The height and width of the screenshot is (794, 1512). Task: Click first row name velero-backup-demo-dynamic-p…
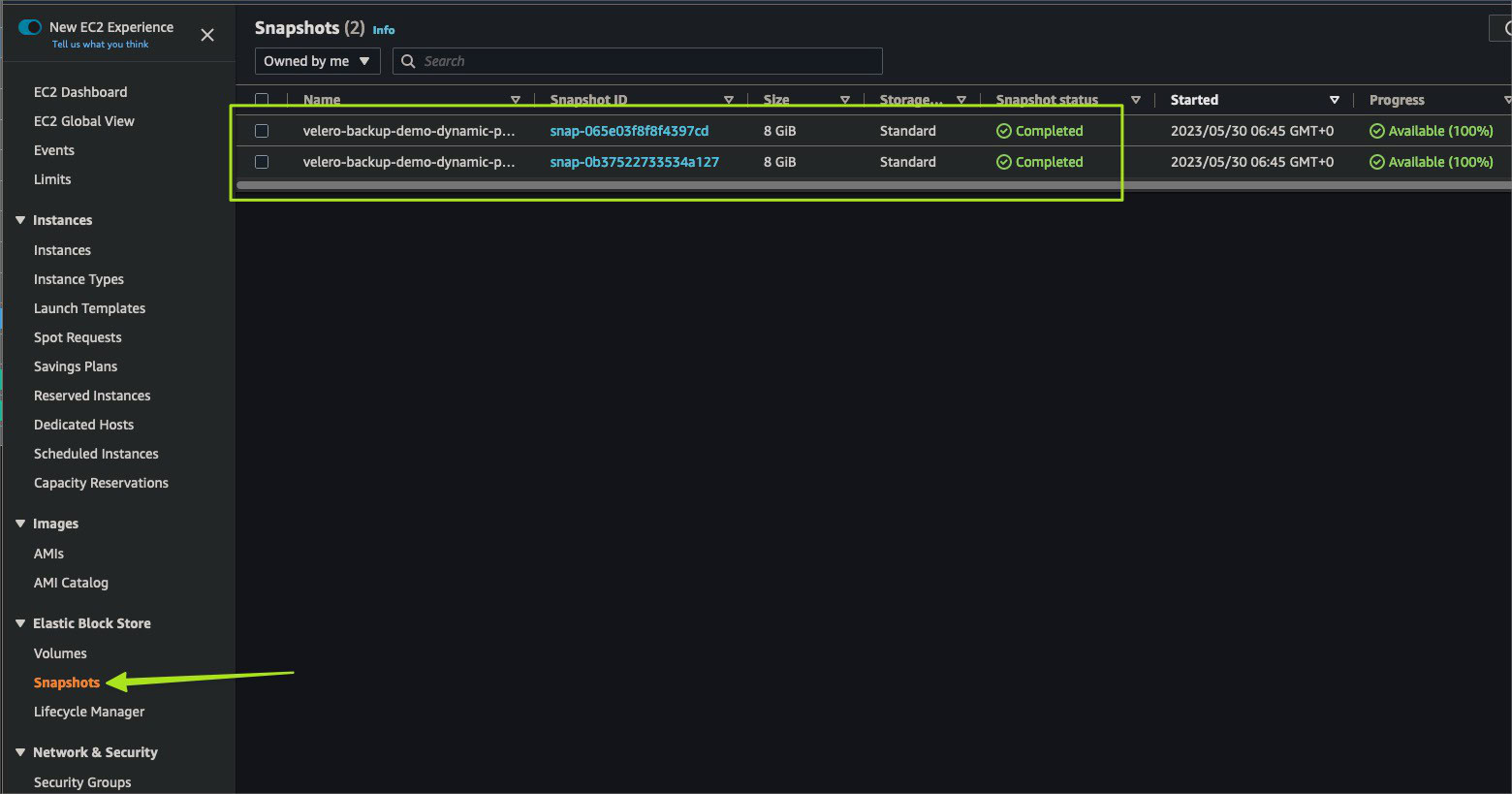409,131
